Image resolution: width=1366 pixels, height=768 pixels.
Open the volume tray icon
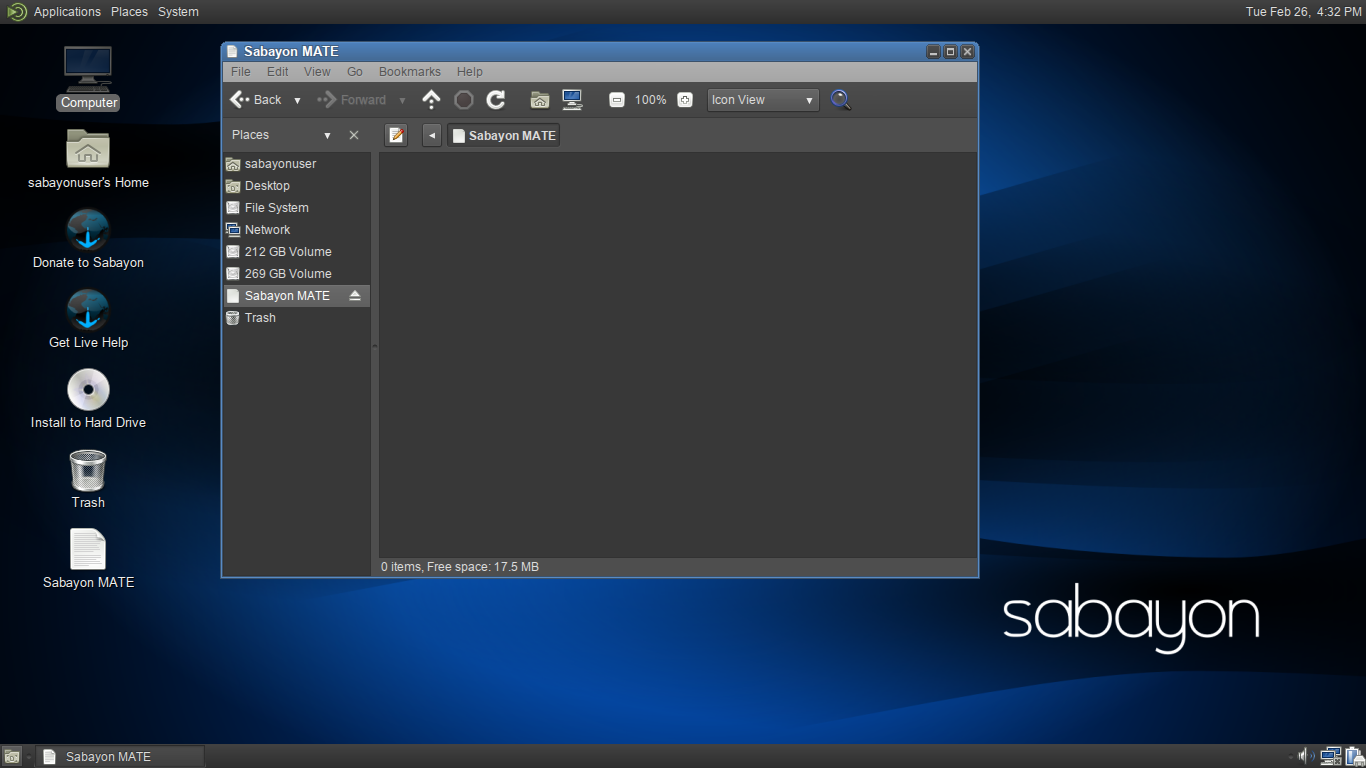(1305, 756)
